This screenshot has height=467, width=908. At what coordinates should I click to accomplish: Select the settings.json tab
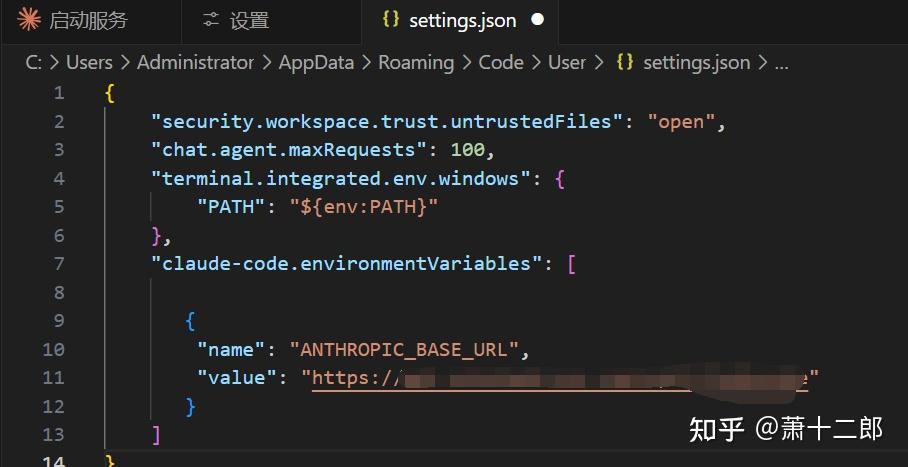pos(460,21)
